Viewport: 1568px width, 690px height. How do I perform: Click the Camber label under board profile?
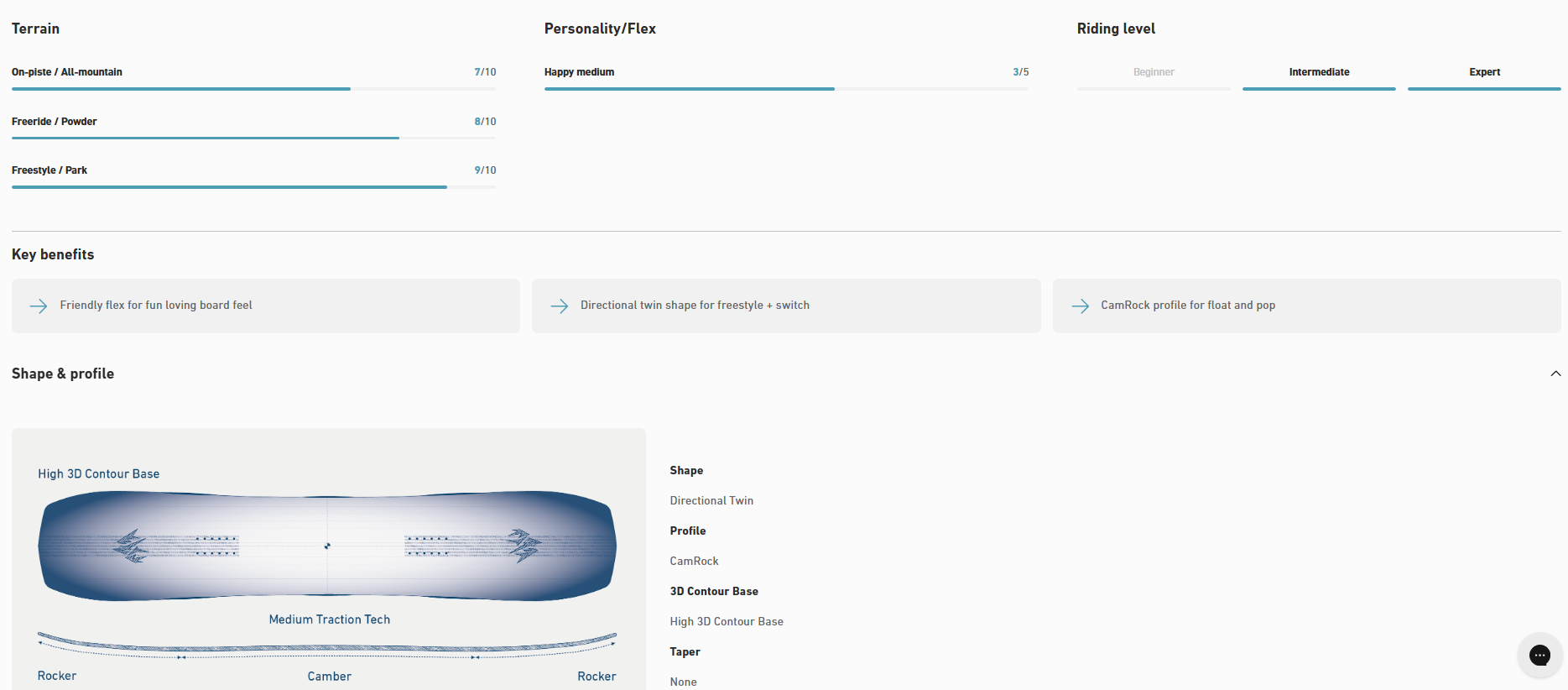(329, 677)
